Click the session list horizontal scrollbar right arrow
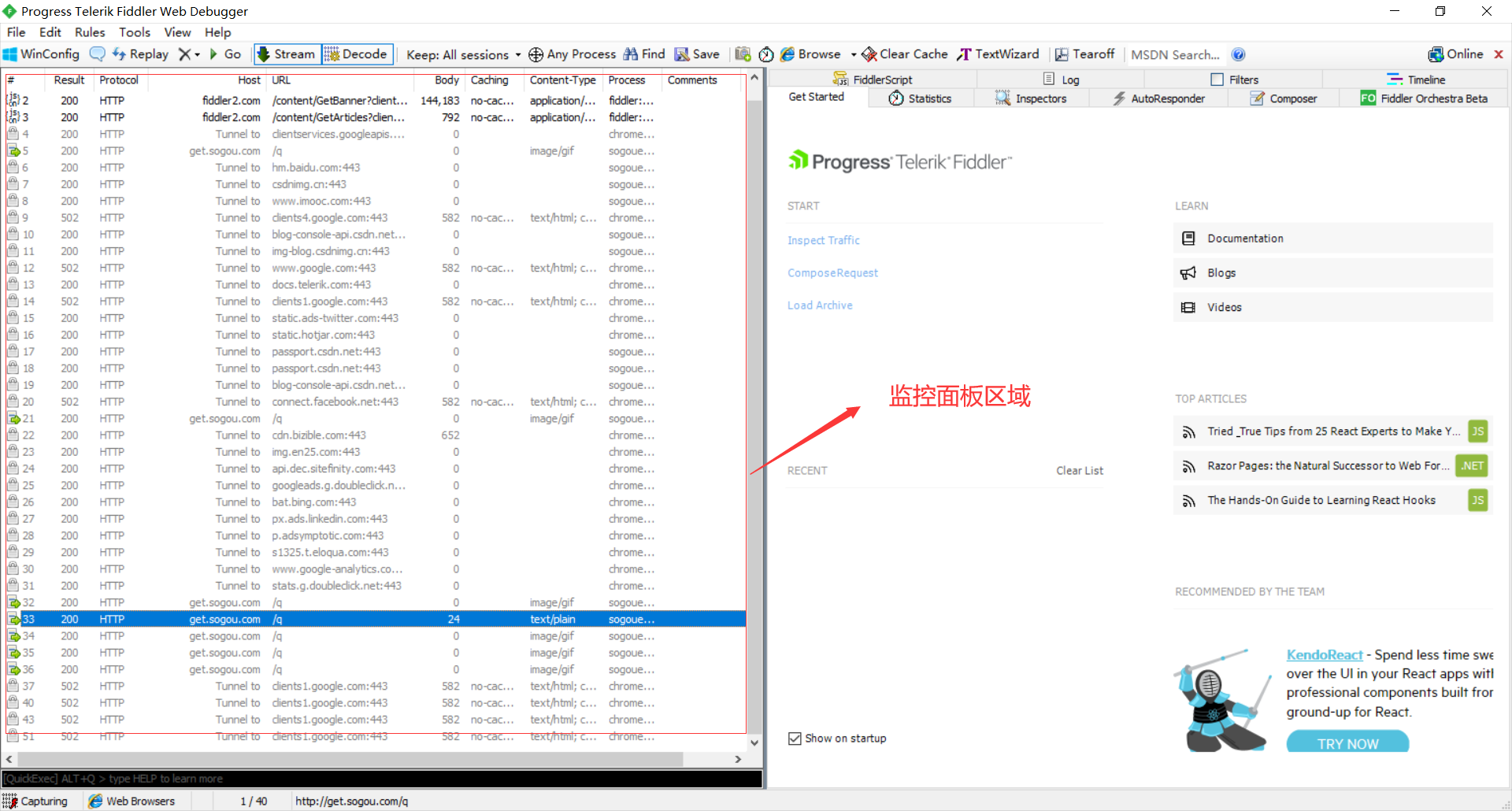 [x=738, y=759]
